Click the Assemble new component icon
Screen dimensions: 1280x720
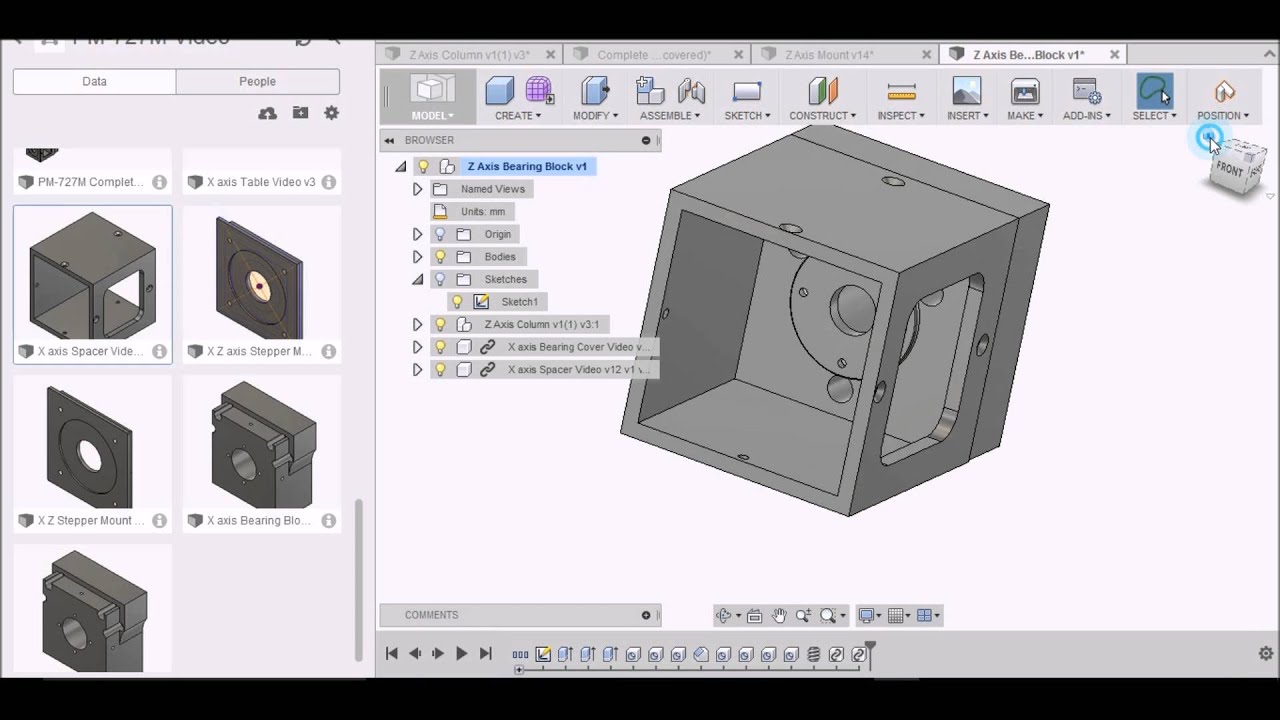coord(650,92)
